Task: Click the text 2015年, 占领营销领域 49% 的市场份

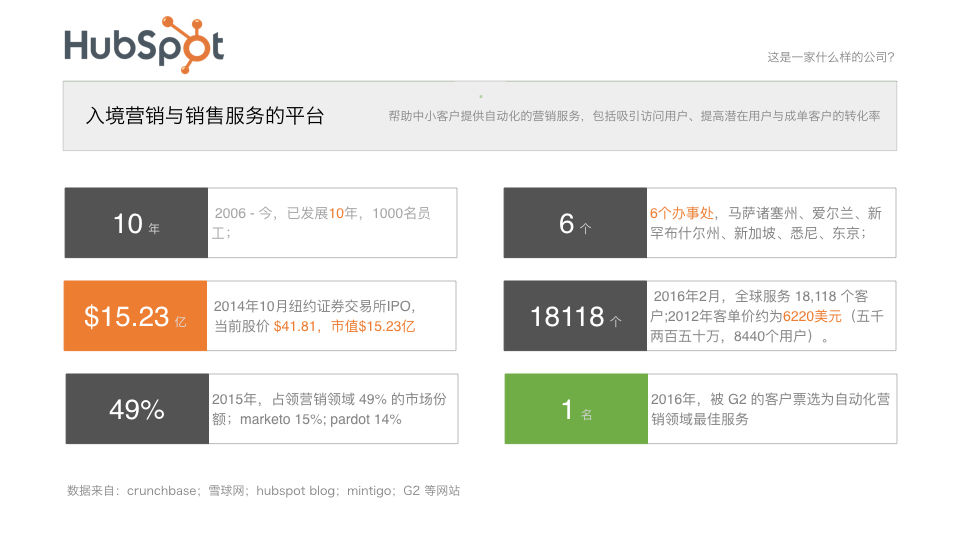Action: pyautogui.click(x=329, y=399)
